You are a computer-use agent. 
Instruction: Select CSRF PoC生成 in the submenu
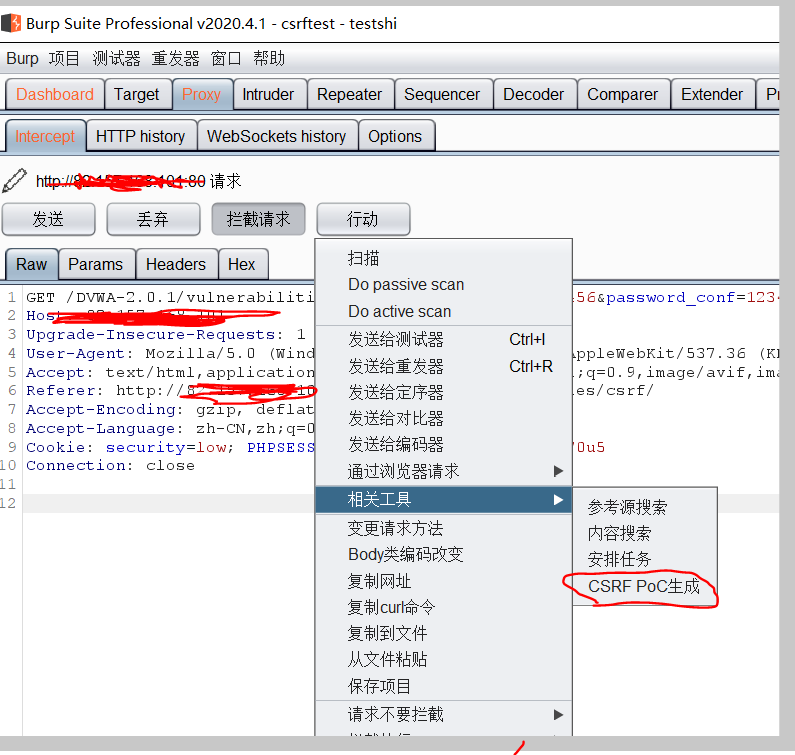point(645,586)
